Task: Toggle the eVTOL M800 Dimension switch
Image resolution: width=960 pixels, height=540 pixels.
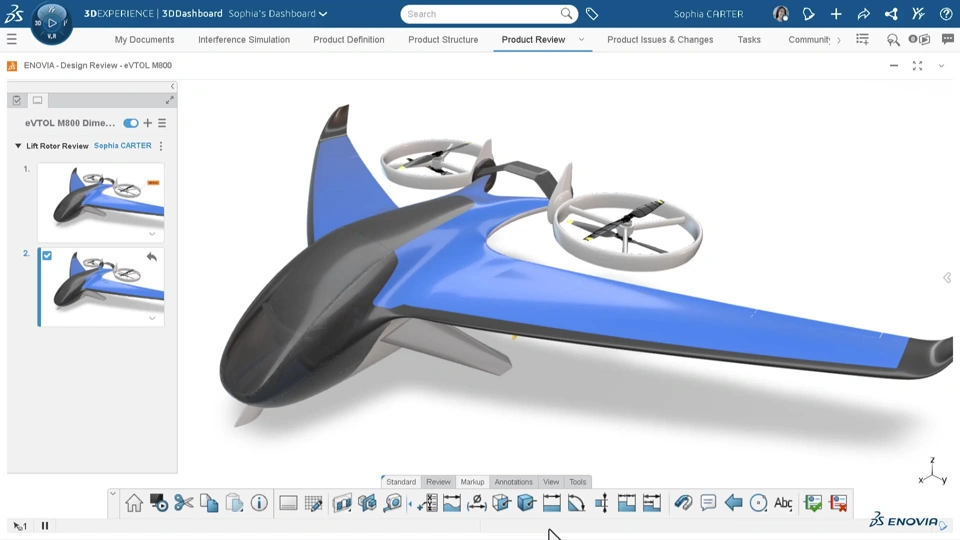Action: pos(130,123)
